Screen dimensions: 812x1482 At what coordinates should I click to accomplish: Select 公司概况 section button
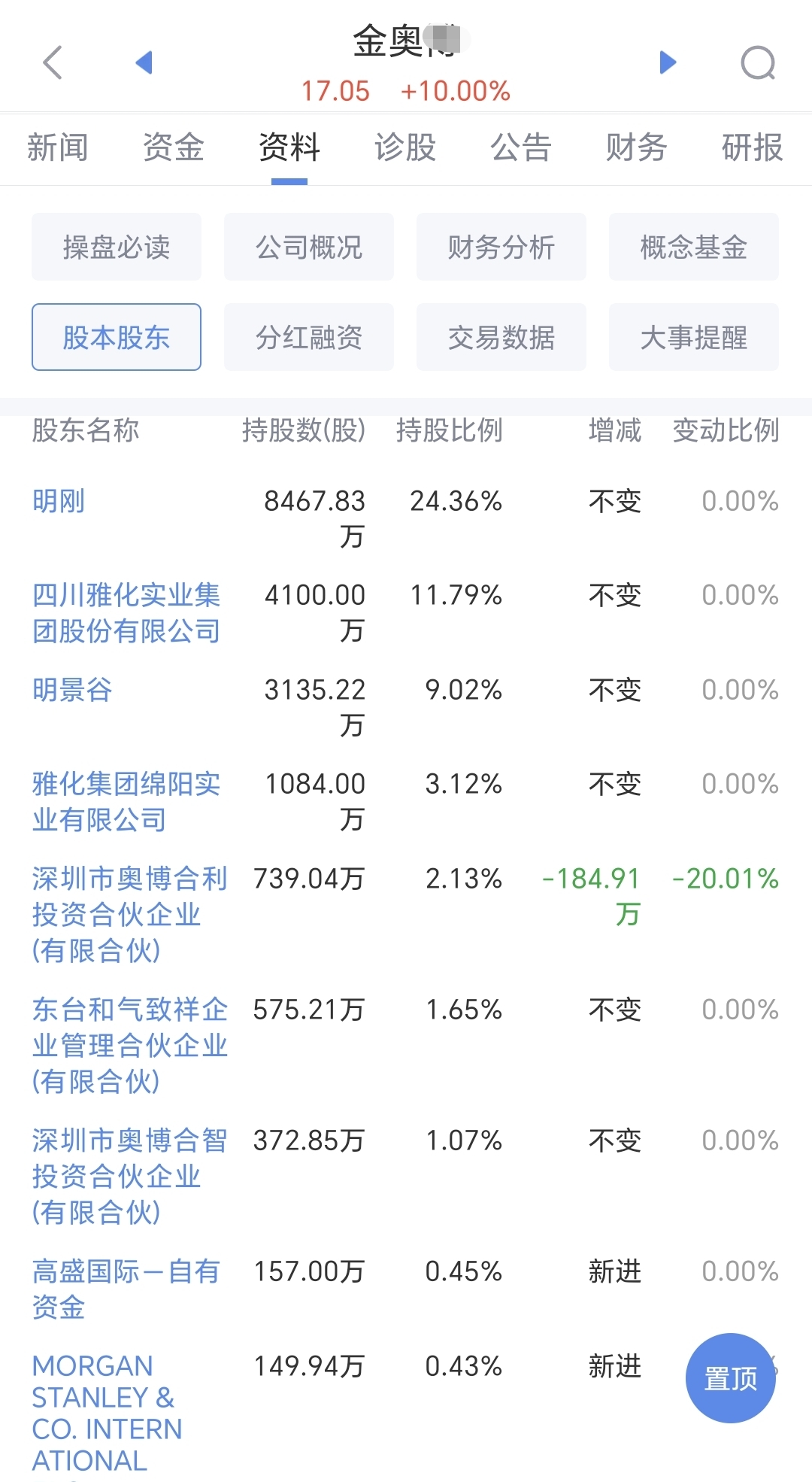[x=309, y=247]
